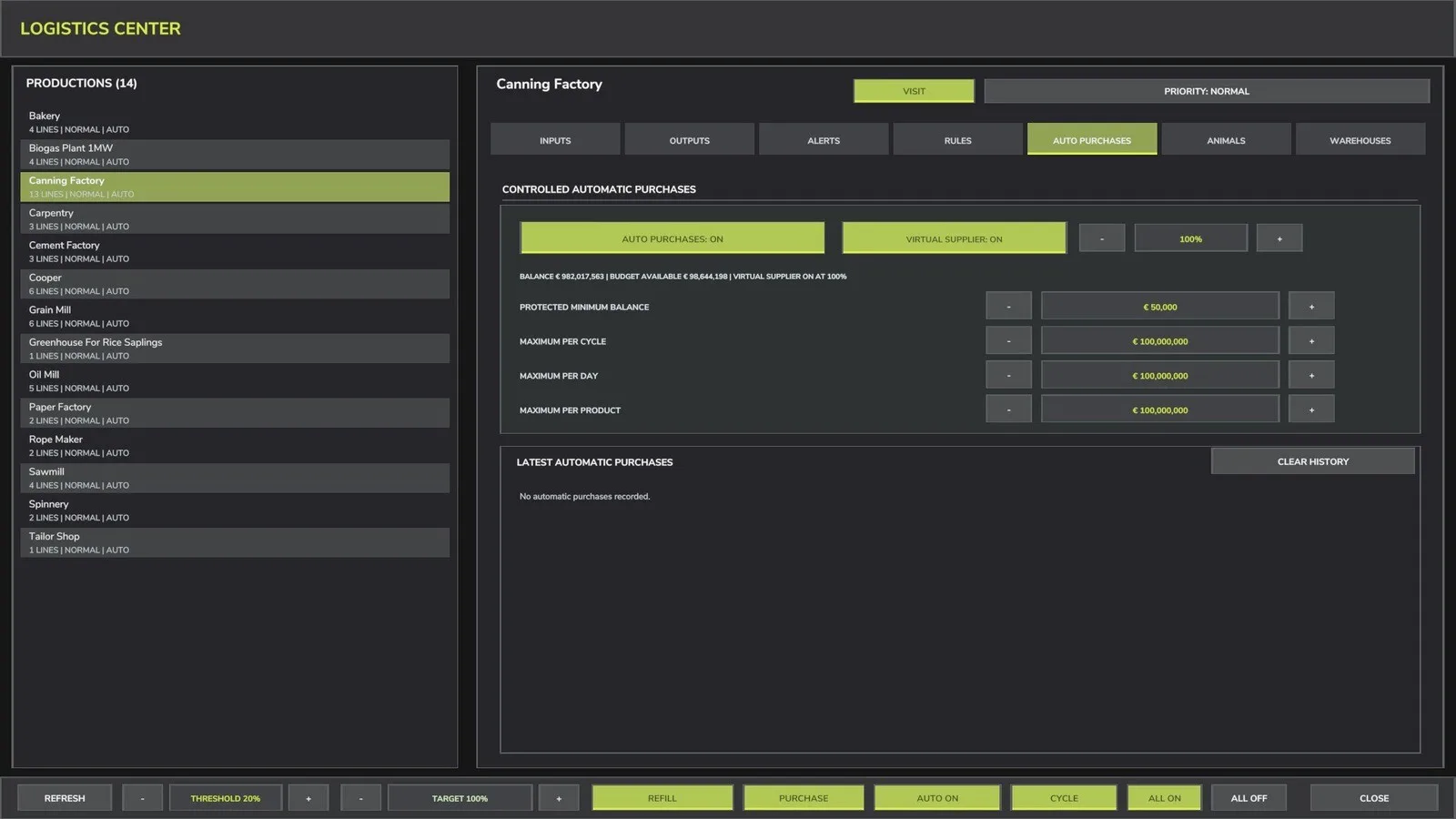Click the Maximum Per Cycle value field
The width and height of the screenshot is (1456, 819).
[1159, 341]
